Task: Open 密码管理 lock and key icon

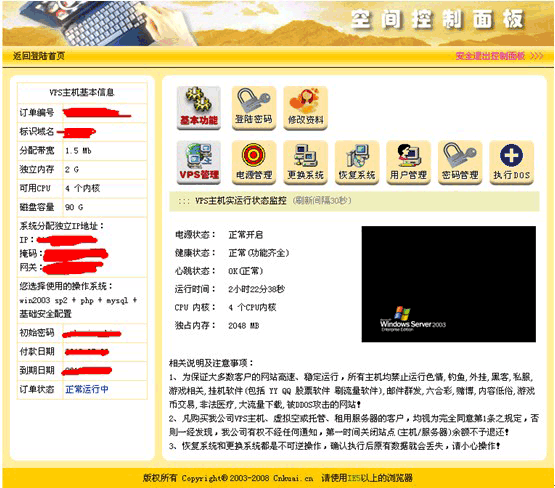Action: point(460,162)
